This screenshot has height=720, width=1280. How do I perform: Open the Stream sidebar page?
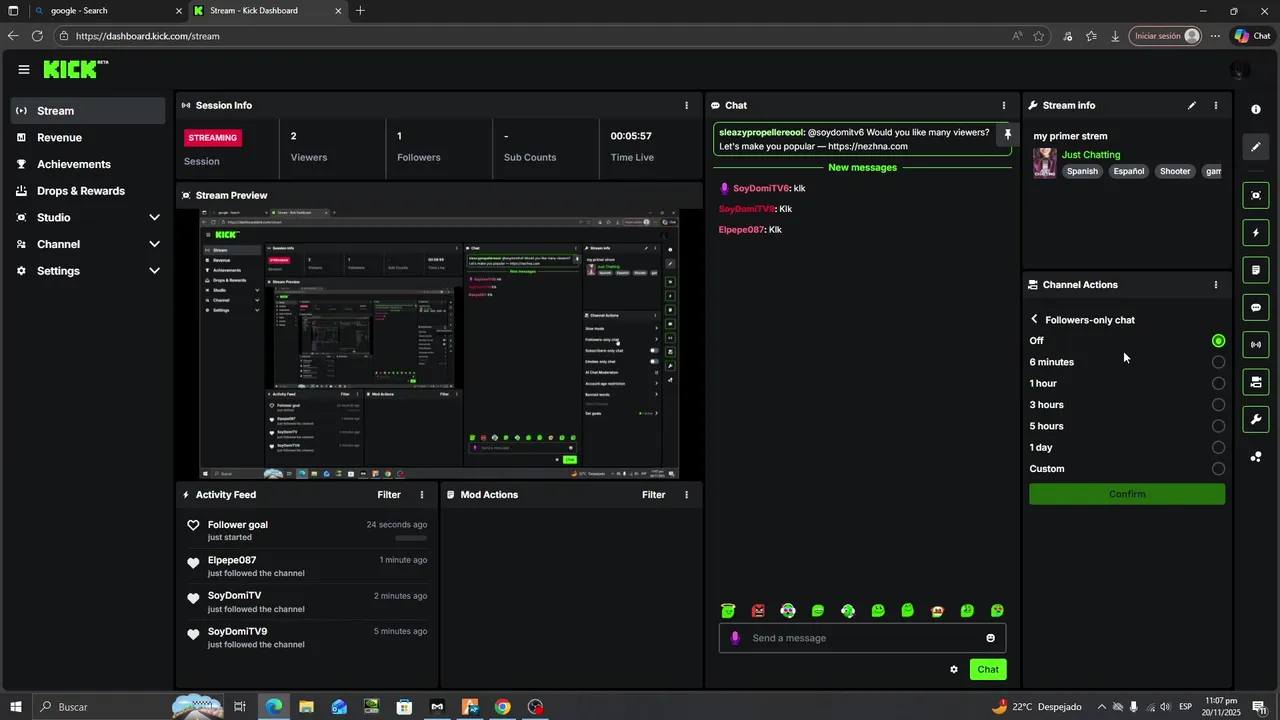coord(88,111)
